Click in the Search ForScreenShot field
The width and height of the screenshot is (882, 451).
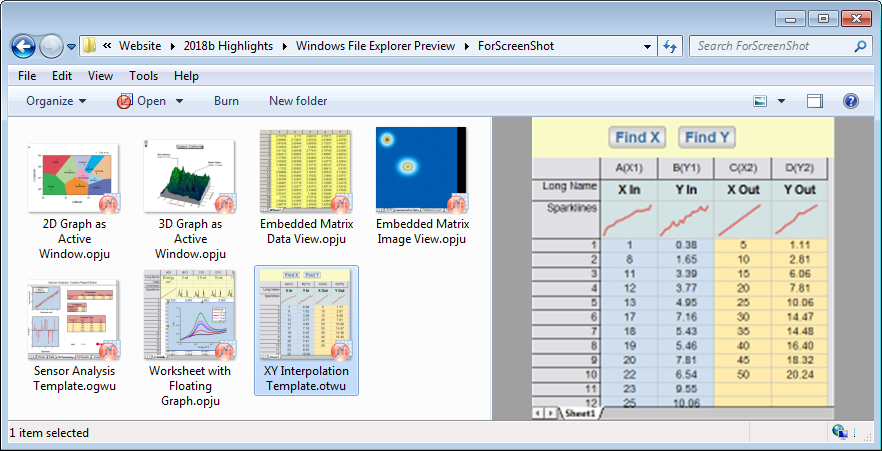pos(770,46)
